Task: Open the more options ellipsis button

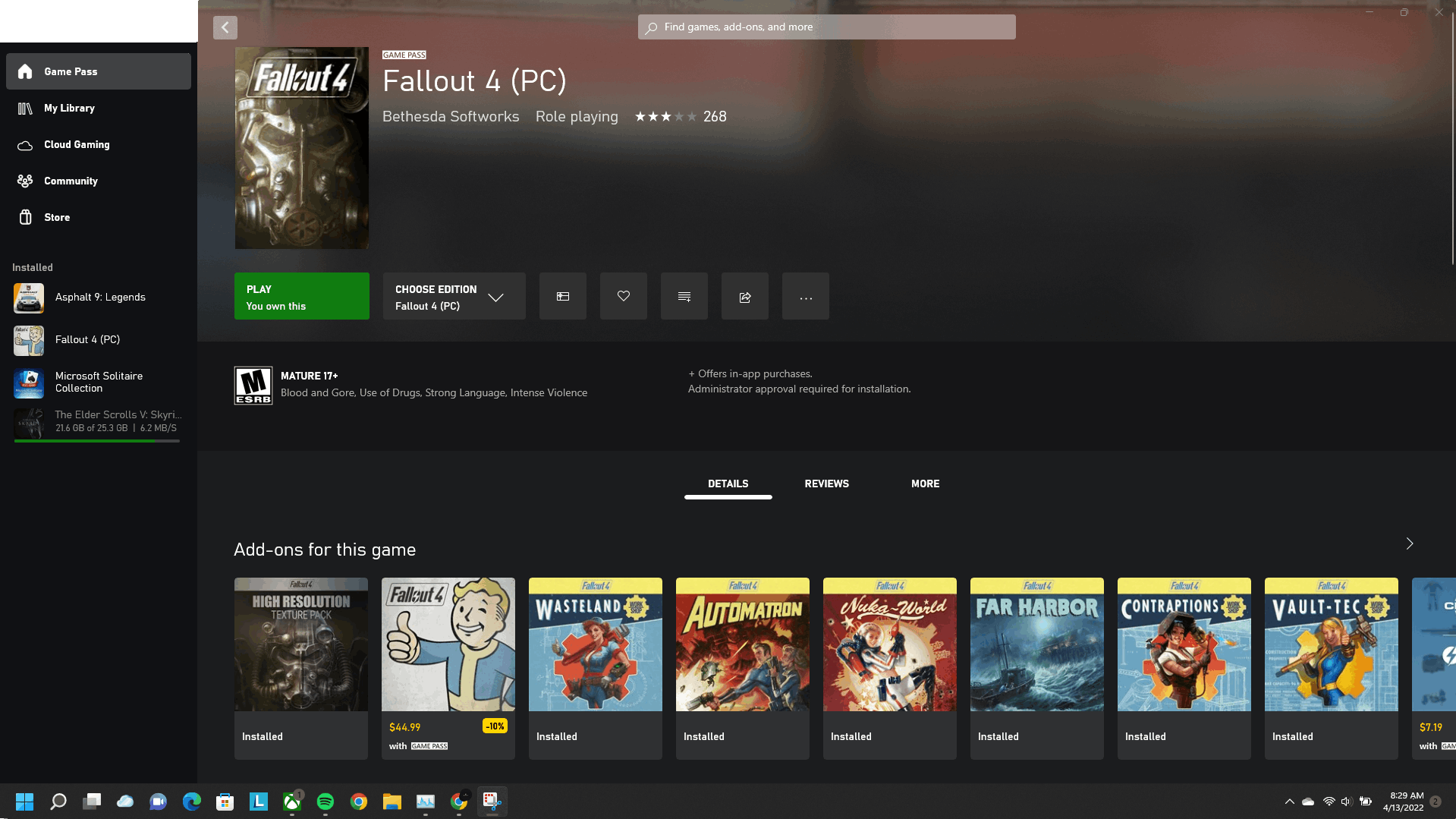Action: 806,296
